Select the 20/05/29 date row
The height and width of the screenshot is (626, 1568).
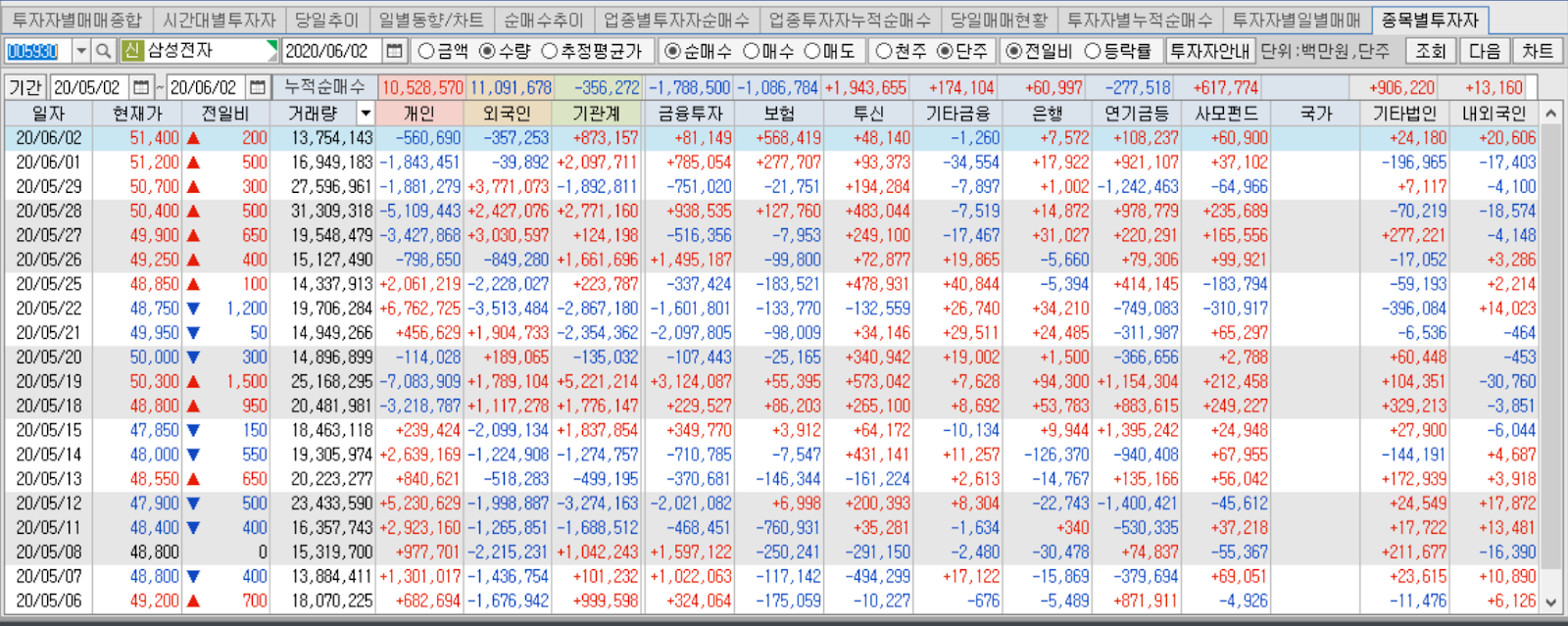[x=772, y=186]
